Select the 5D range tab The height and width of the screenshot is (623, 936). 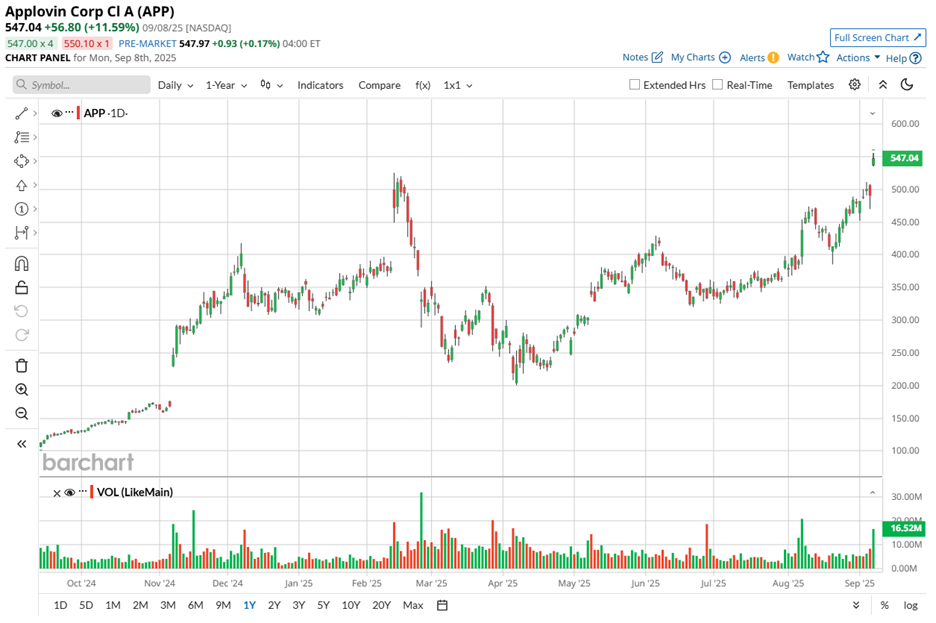pyautogui.click(x=86, y=606)
